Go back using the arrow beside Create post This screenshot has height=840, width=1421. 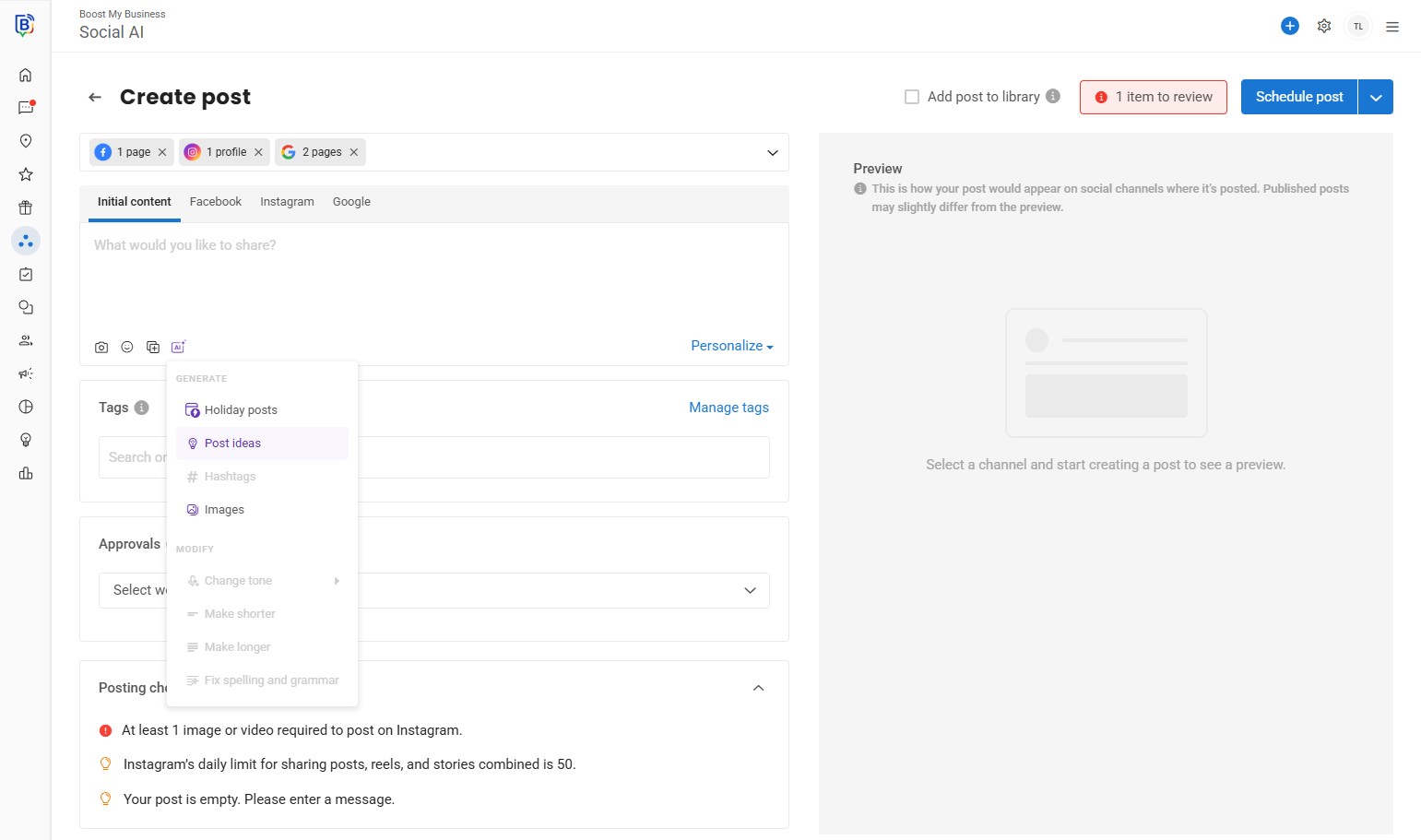tap(95, 97)
